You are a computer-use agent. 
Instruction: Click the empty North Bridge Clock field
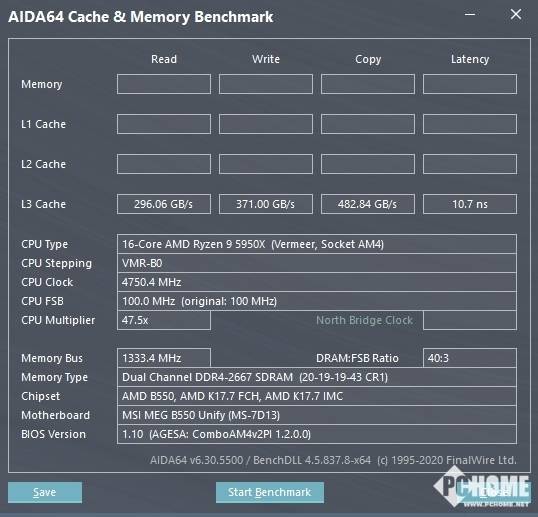point(470,320)
